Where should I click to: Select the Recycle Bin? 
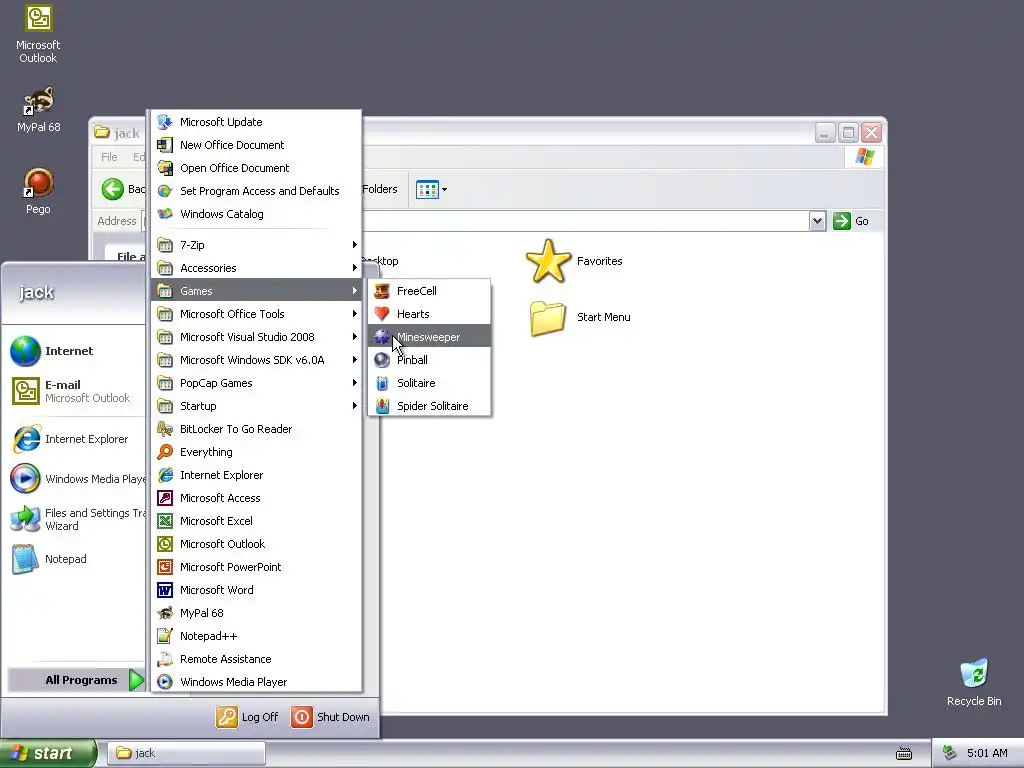click(x=974, y=682)
